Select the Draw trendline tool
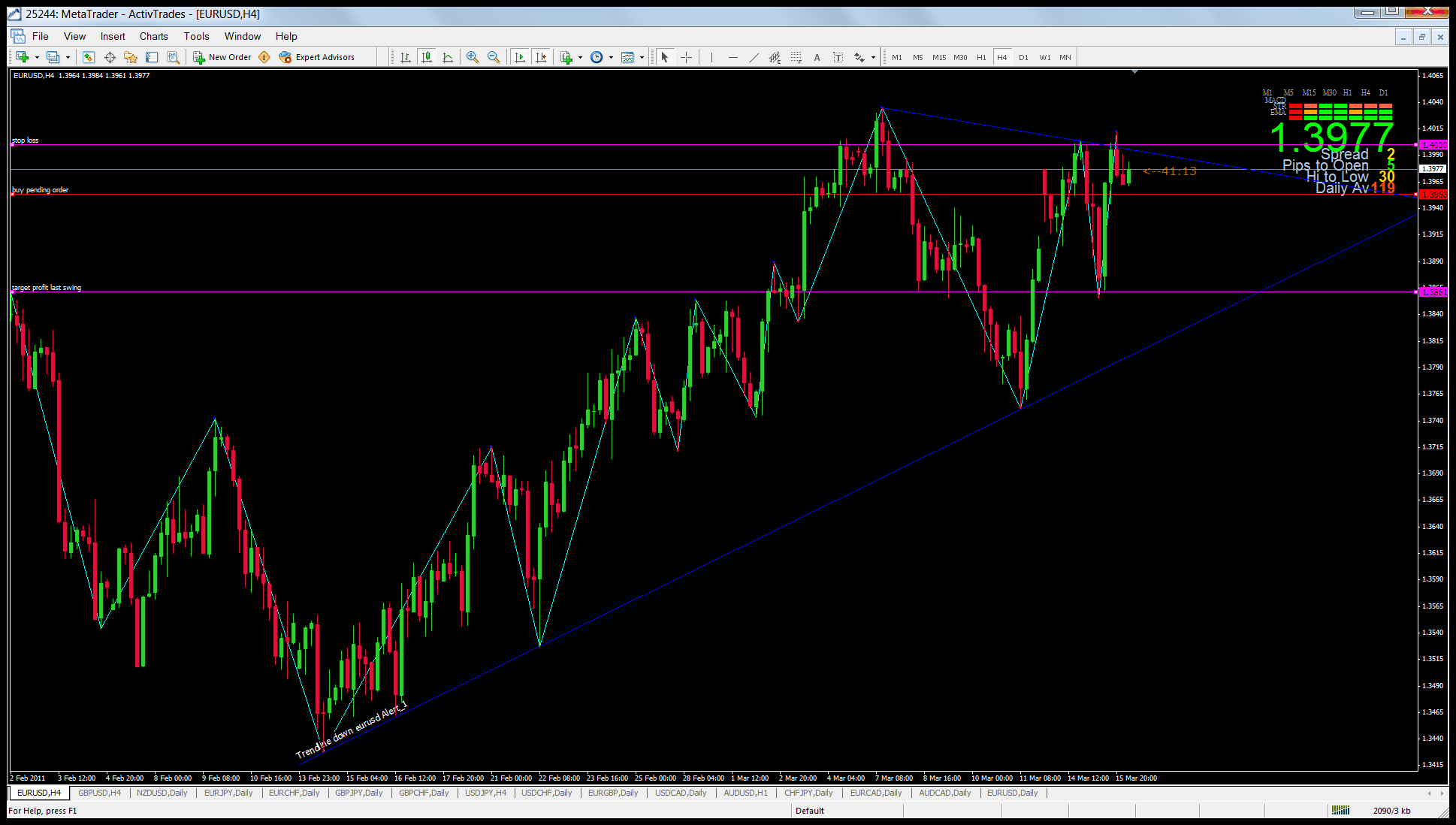The width and height of the screenshot is (1456, 825). click(x=754, y=57)
